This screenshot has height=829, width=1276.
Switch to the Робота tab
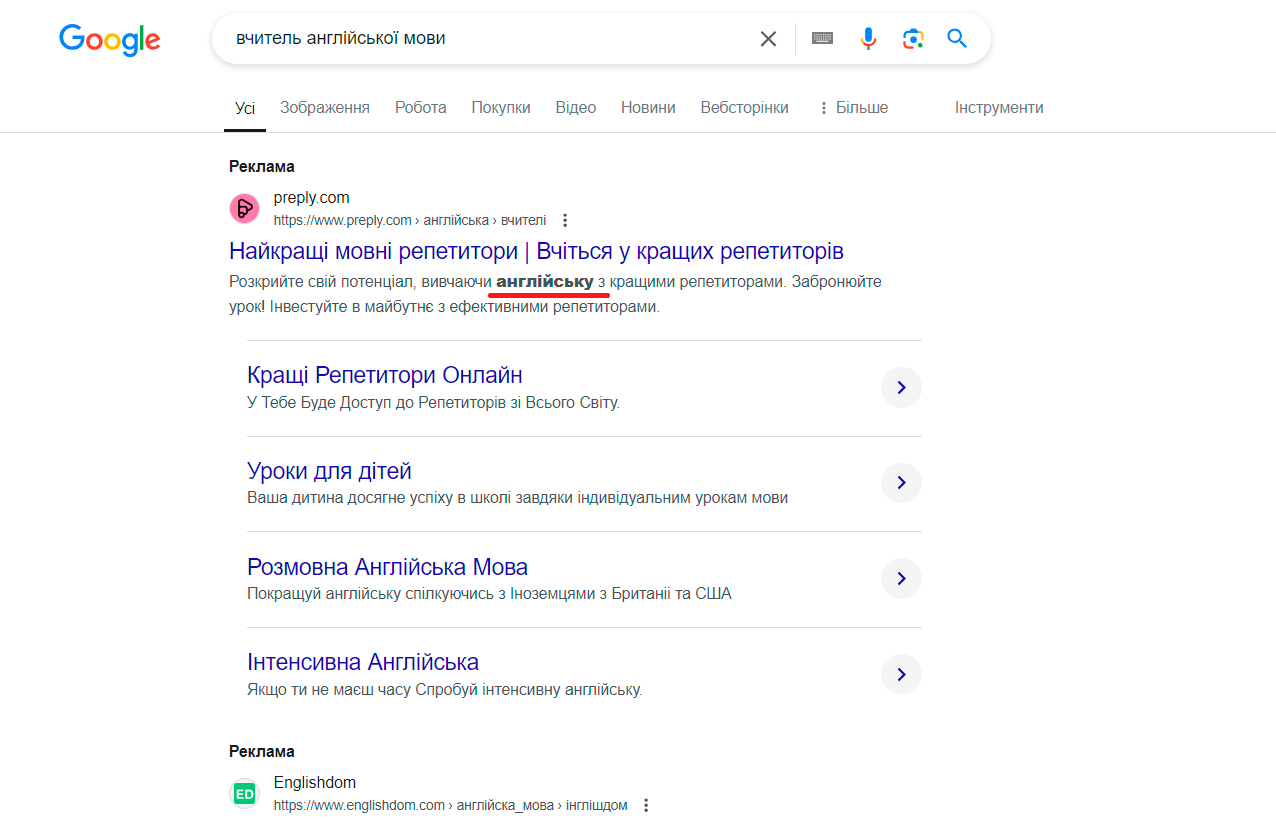[421, 107]
